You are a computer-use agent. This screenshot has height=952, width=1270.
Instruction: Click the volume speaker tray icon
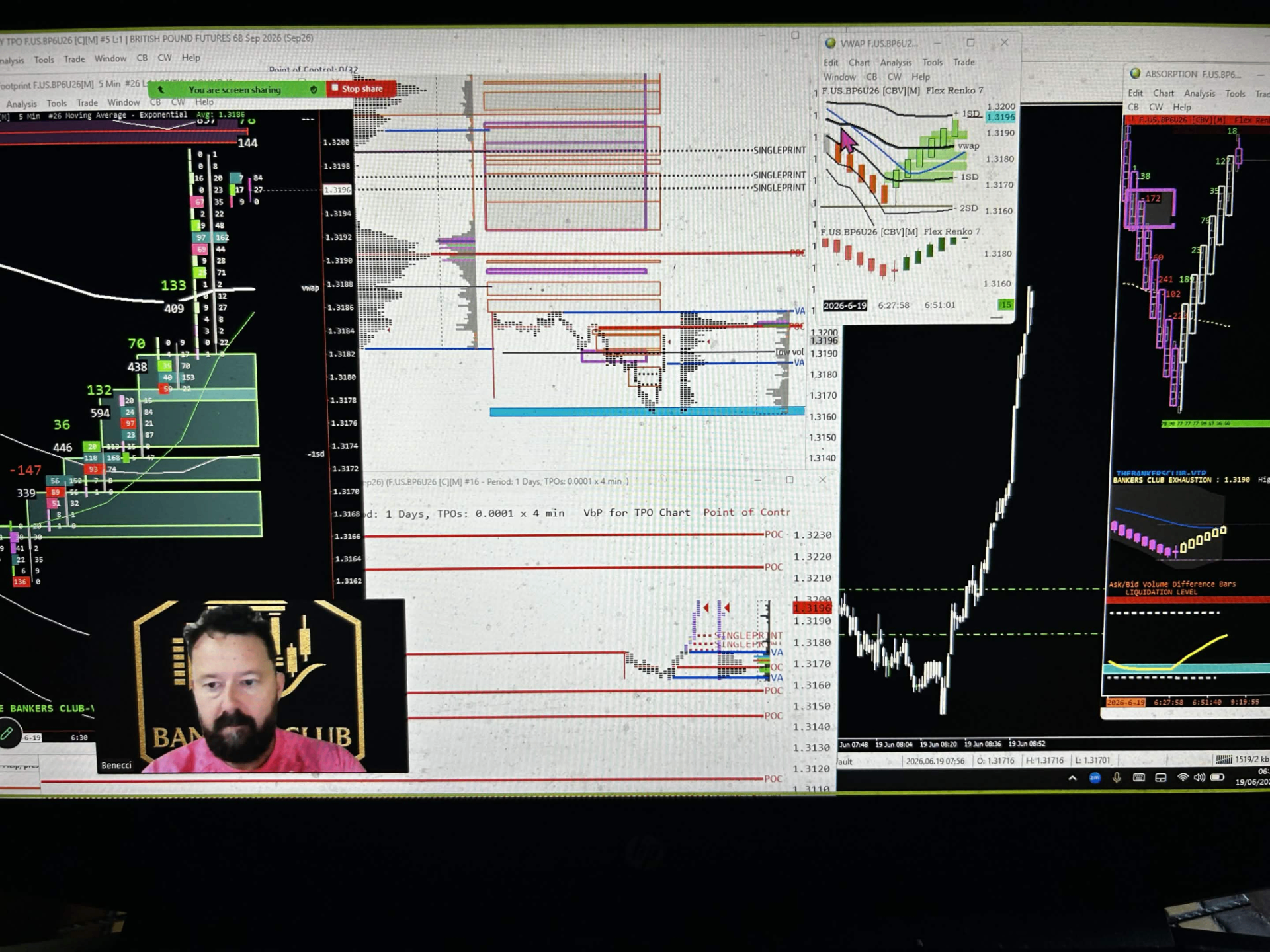(1199, 777)
